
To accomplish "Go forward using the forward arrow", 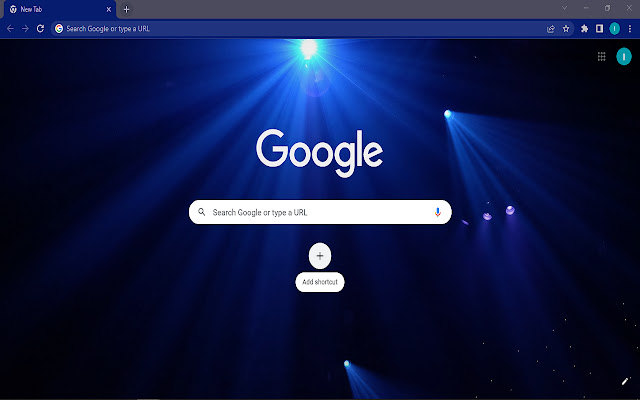I will (25, 29).
